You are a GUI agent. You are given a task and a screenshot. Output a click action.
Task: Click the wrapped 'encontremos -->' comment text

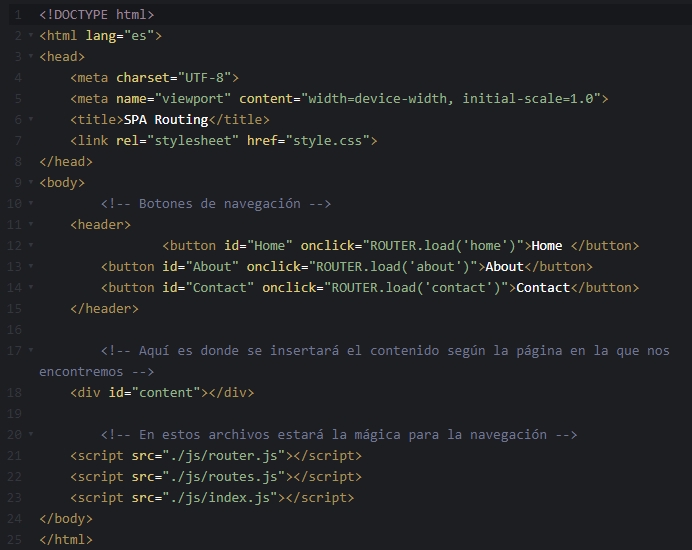pyautogui.click(x=97, y=372)
